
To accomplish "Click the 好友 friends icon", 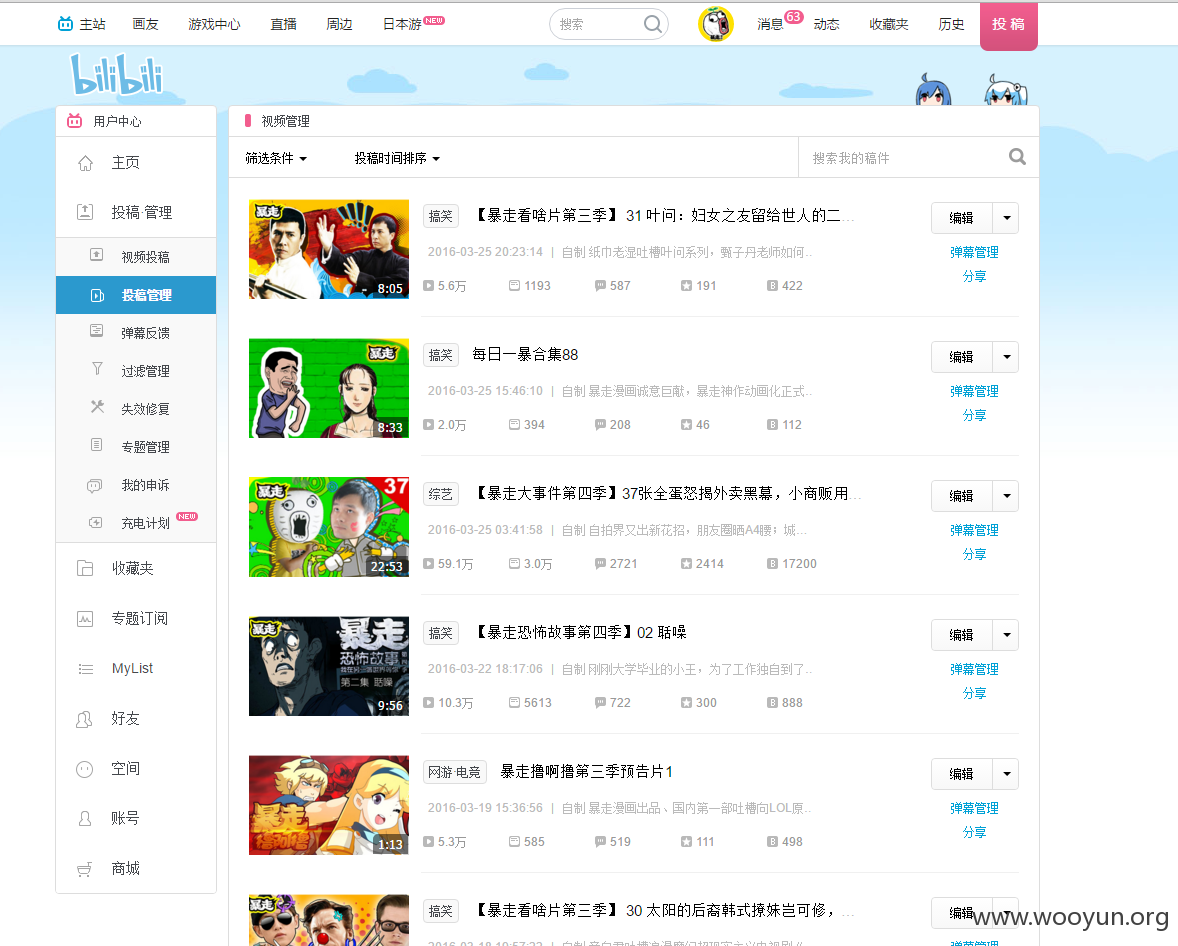I will (x=84, y=719).
